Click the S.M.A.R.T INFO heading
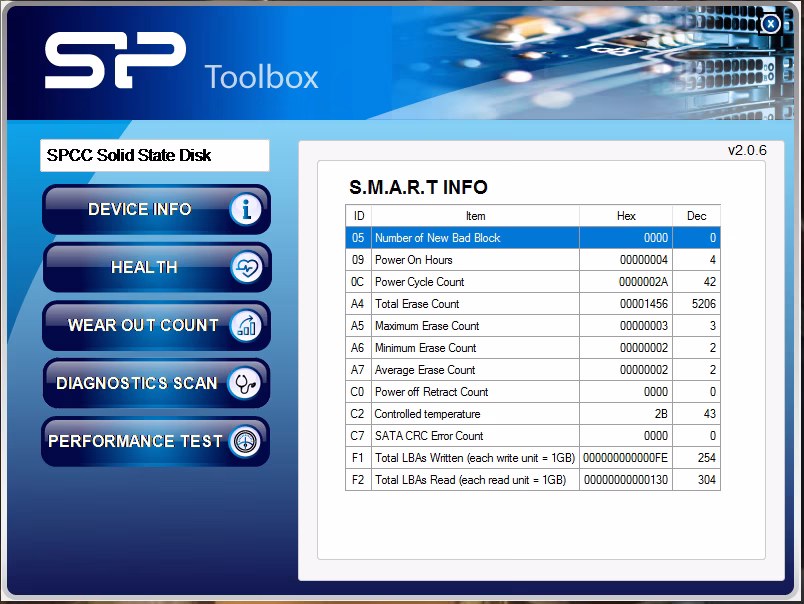804x604 pixels. click(418, 187)
